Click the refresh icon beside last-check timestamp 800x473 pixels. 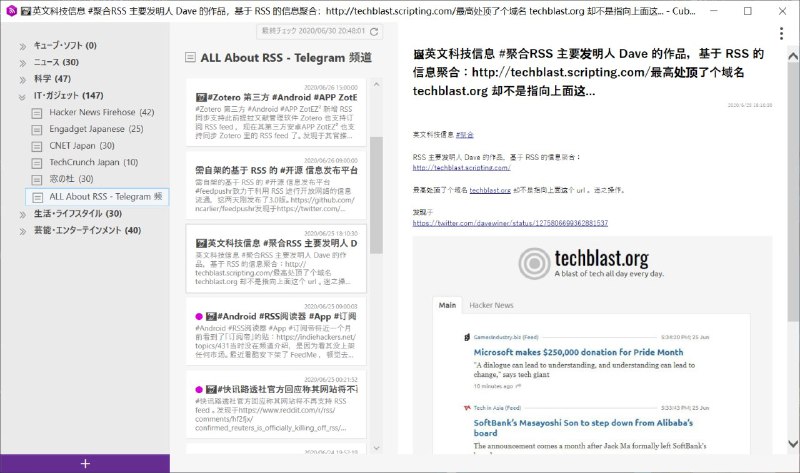374,32
